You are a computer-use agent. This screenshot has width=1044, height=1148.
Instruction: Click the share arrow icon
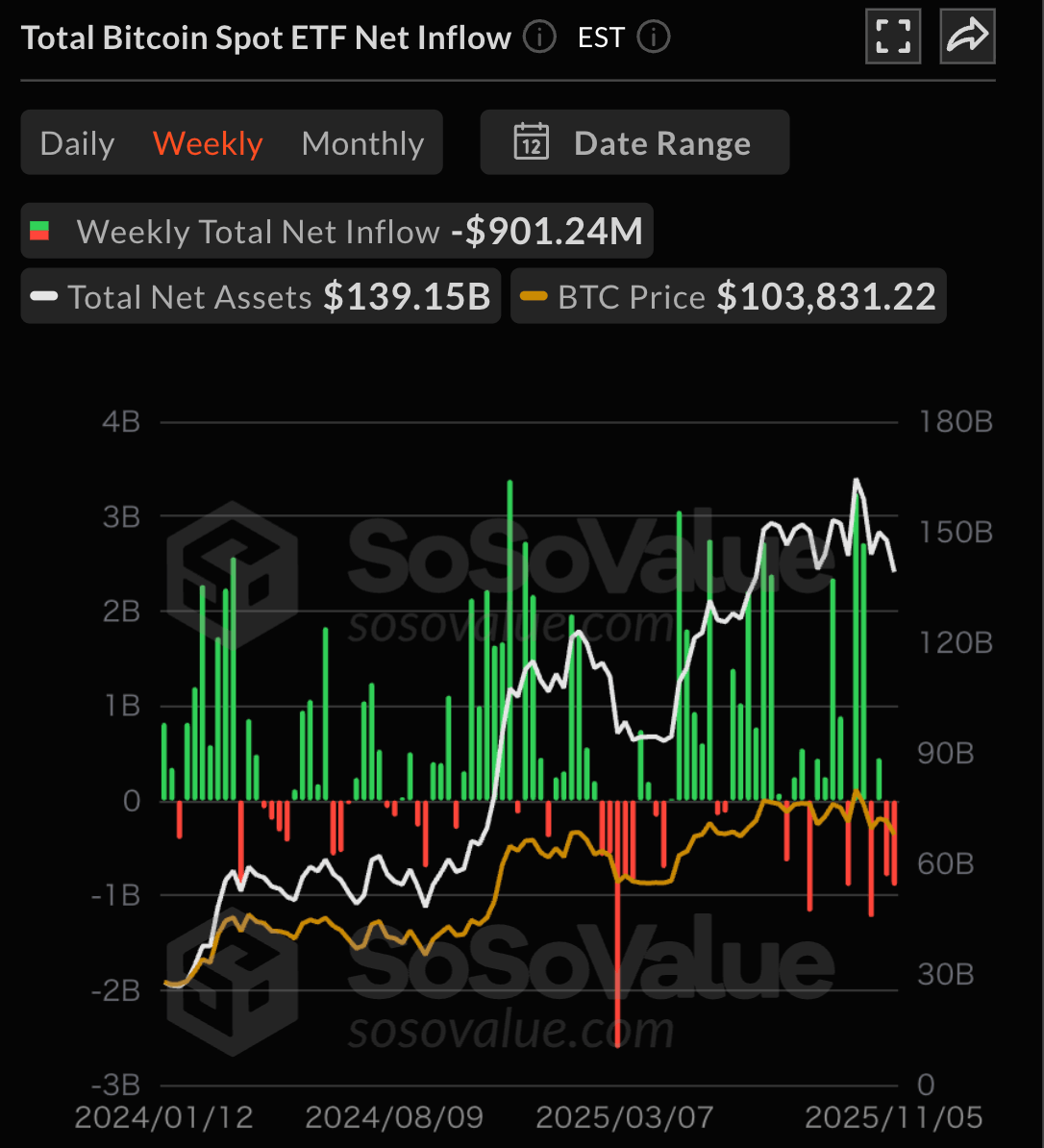pos(967,37)
